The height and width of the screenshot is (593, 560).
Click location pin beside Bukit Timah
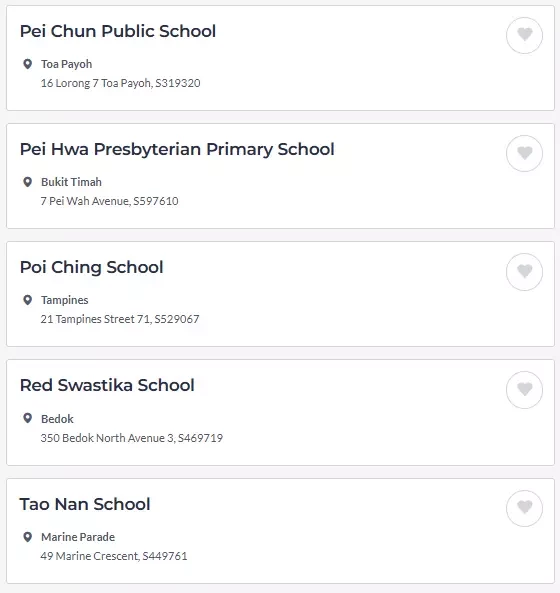tap(27, 182)
